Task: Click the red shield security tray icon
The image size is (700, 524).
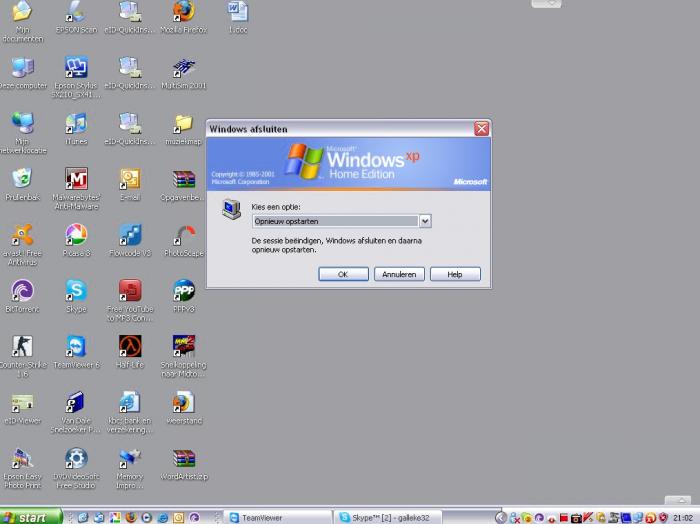Action: pos(663,517)
